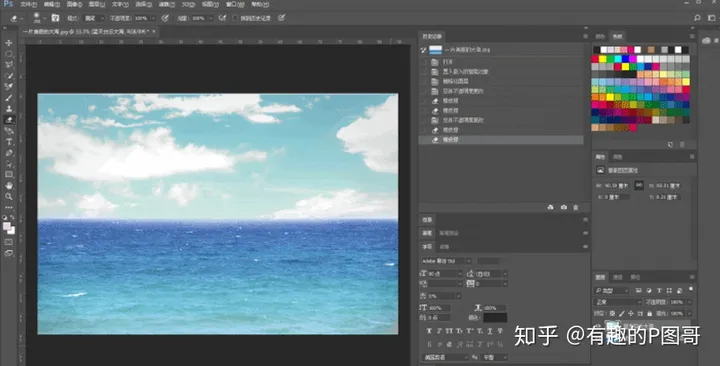720x366 pixels.
Task: Select the first history state below the snapshot
Action: pyautogui.click(x=501, y=62)
